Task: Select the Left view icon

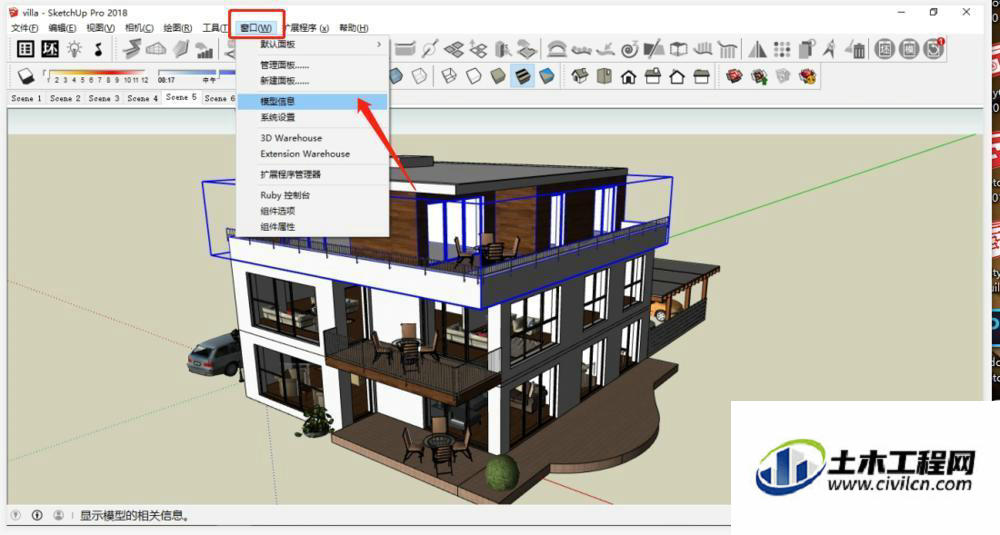Action: click(x=701, y=77)
